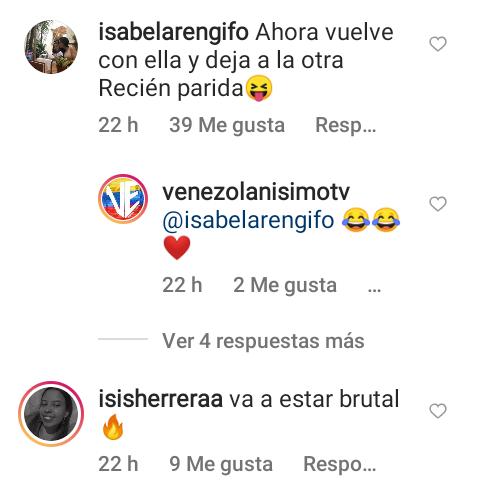The width and height of the screenshot is (480, 504).
Task: Follow the @isabelarengifo mention link
Action: point(248,221)
